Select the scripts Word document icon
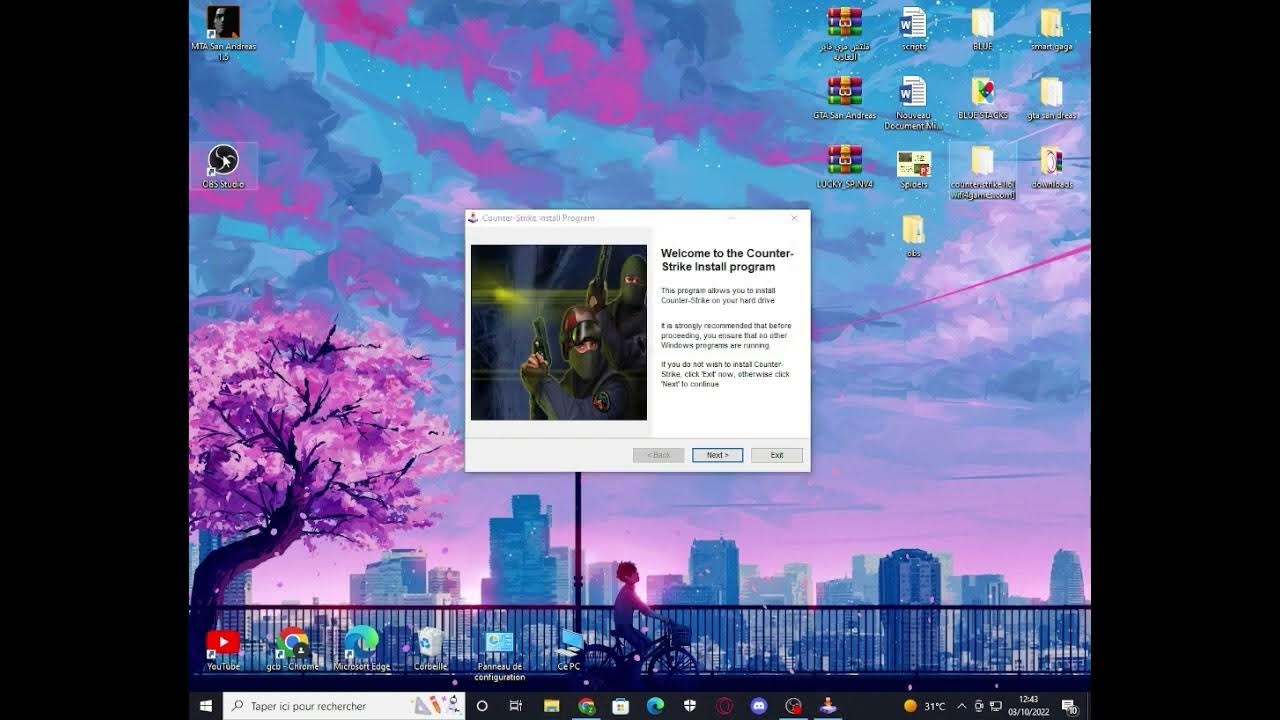Screen dimensions: 1280x720 point(913,28)
